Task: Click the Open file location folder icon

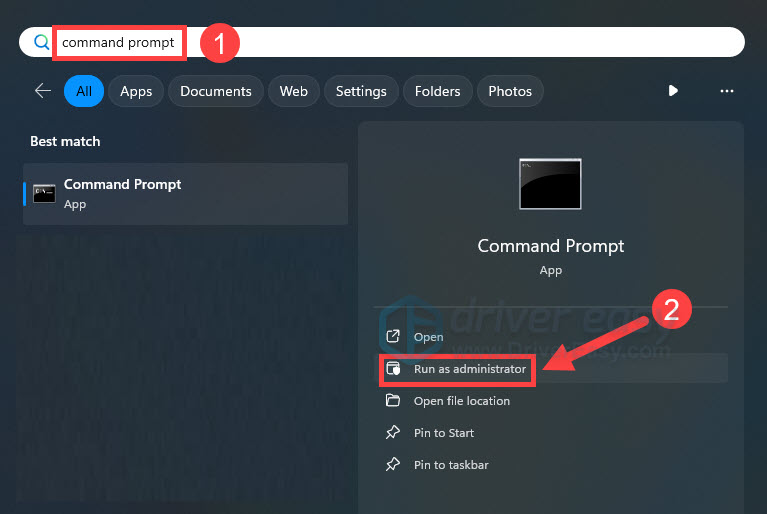Action: click(x=394, y=401)
